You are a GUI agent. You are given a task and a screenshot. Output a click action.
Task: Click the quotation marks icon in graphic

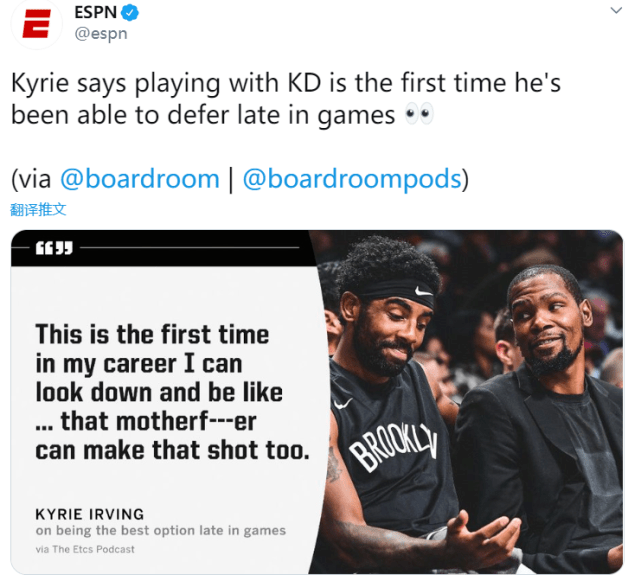[x=54, y=248]
